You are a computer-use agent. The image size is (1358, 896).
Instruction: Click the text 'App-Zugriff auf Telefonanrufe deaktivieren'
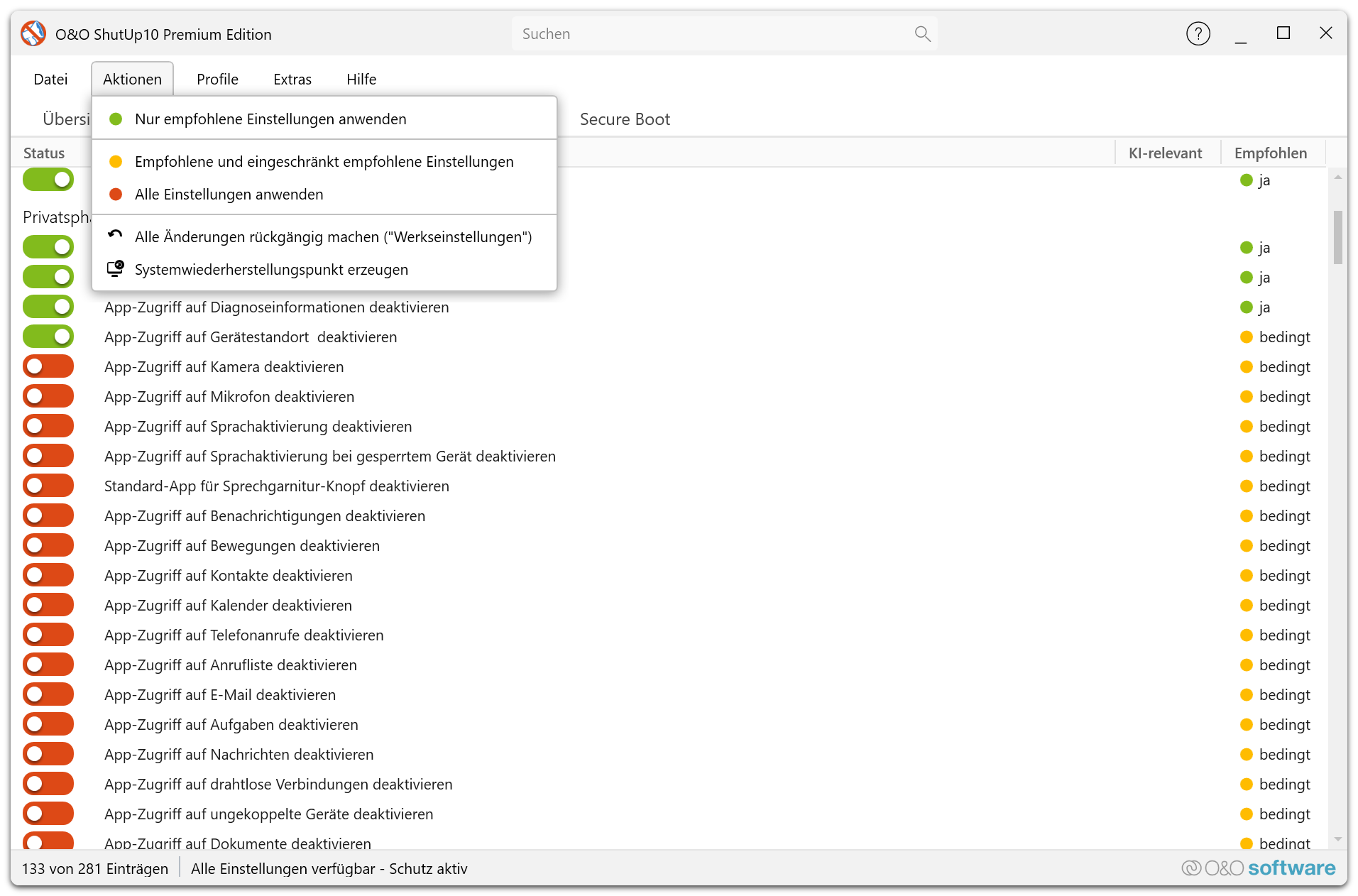click(243, 635)
